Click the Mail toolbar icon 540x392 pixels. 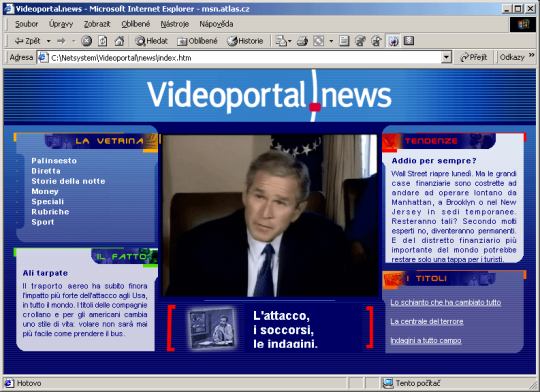click(283, 41)
